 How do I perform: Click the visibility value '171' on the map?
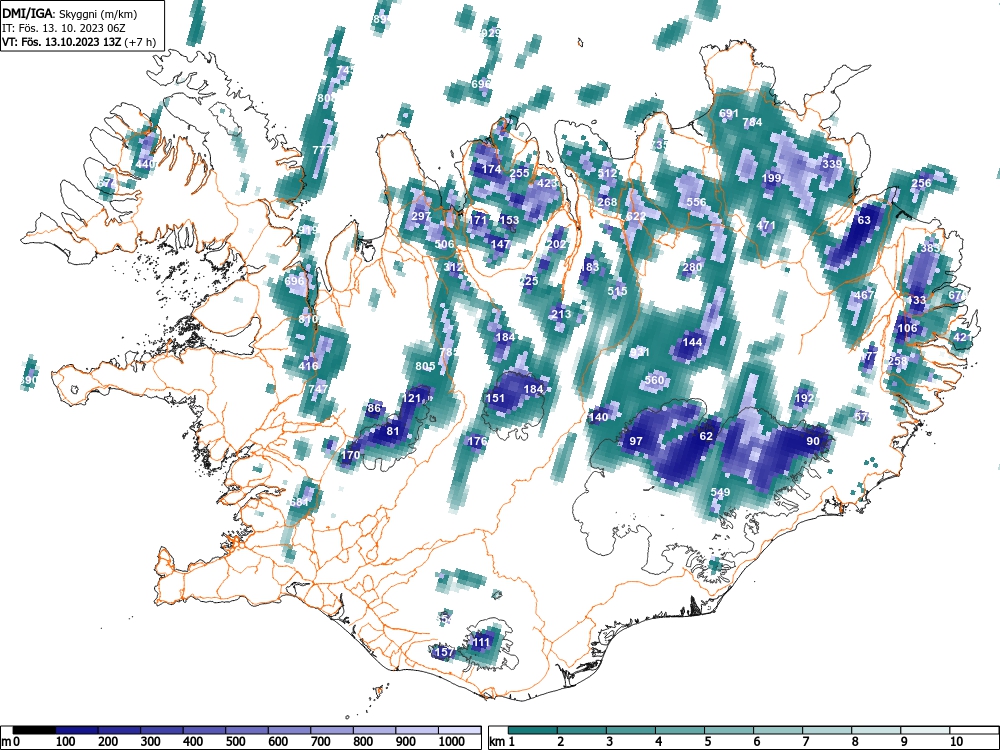click(x=478, y=220)
